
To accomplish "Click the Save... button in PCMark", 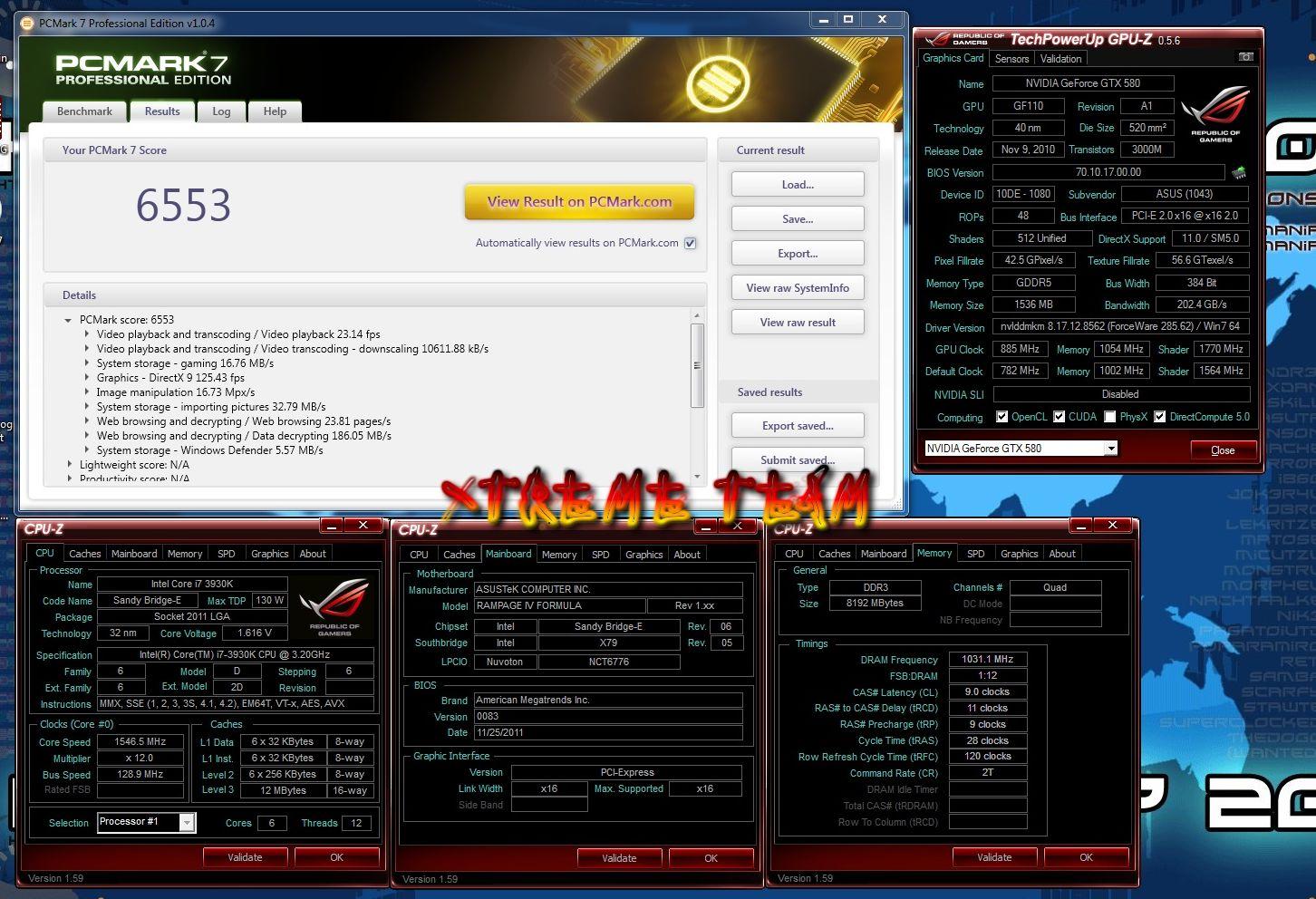I will [x=798, y=219].
